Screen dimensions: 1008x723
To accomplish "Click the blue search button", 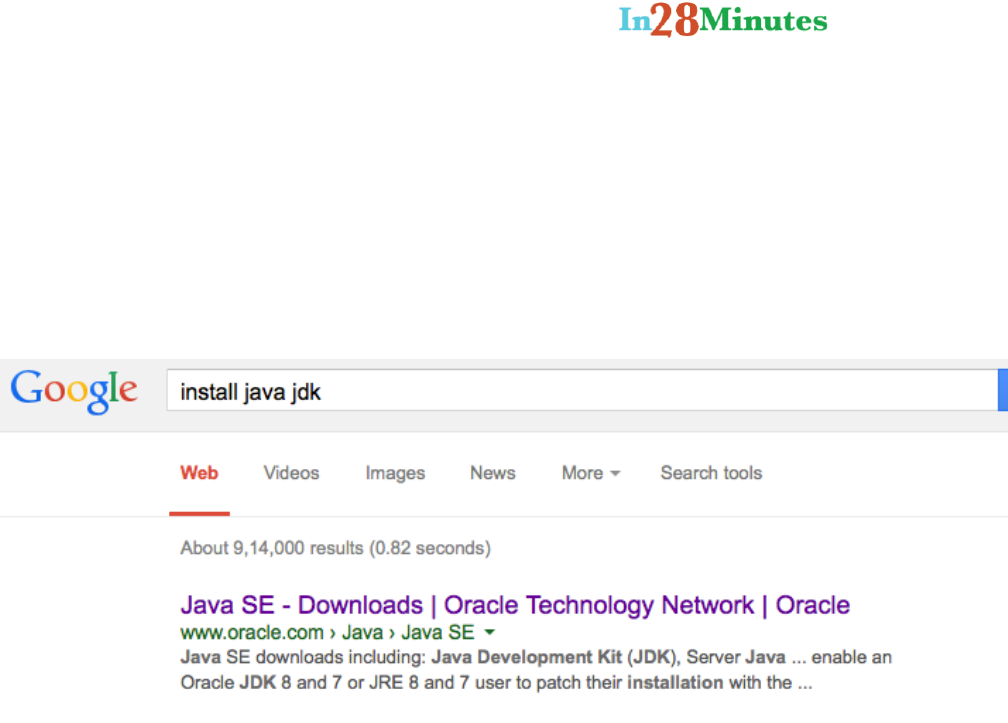I will tap(1003, 390).
